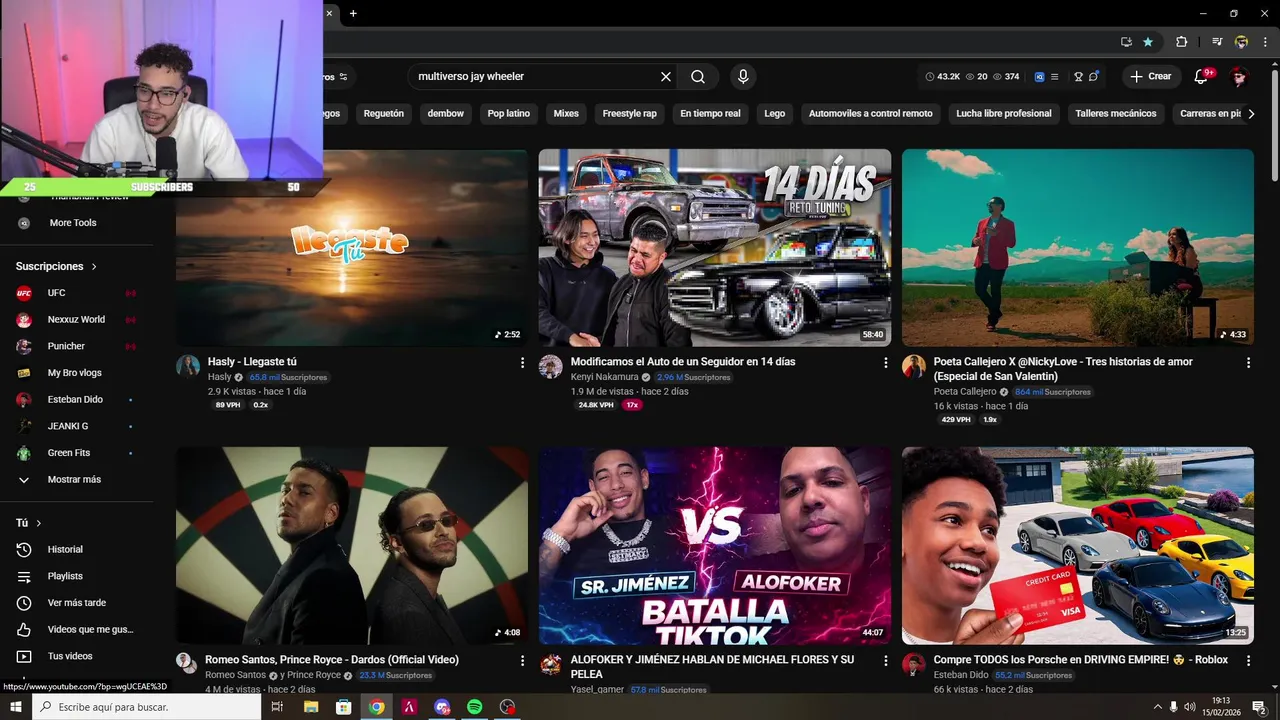Bookmark this page with the star icon

point(1148,42)
